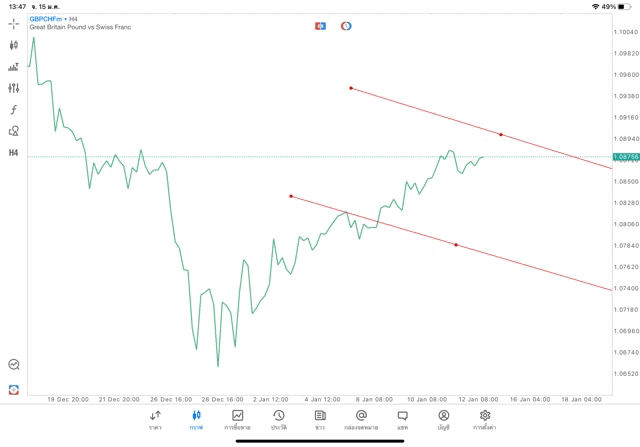
Task: Open the chart settings sliders icon
Action: (14, 88)
